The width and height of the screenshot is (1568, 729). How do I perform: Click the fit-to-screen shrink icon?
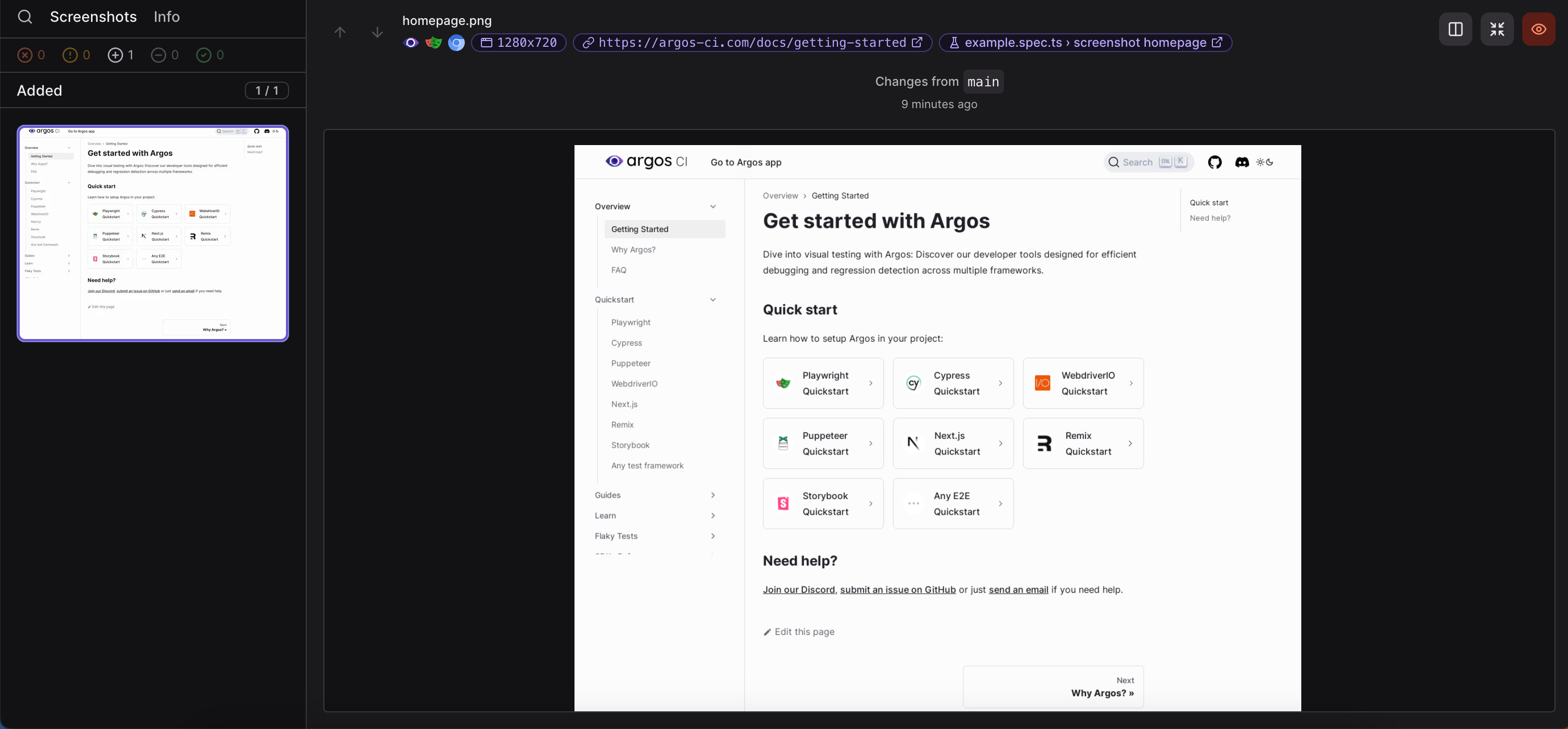point(1497,29)
